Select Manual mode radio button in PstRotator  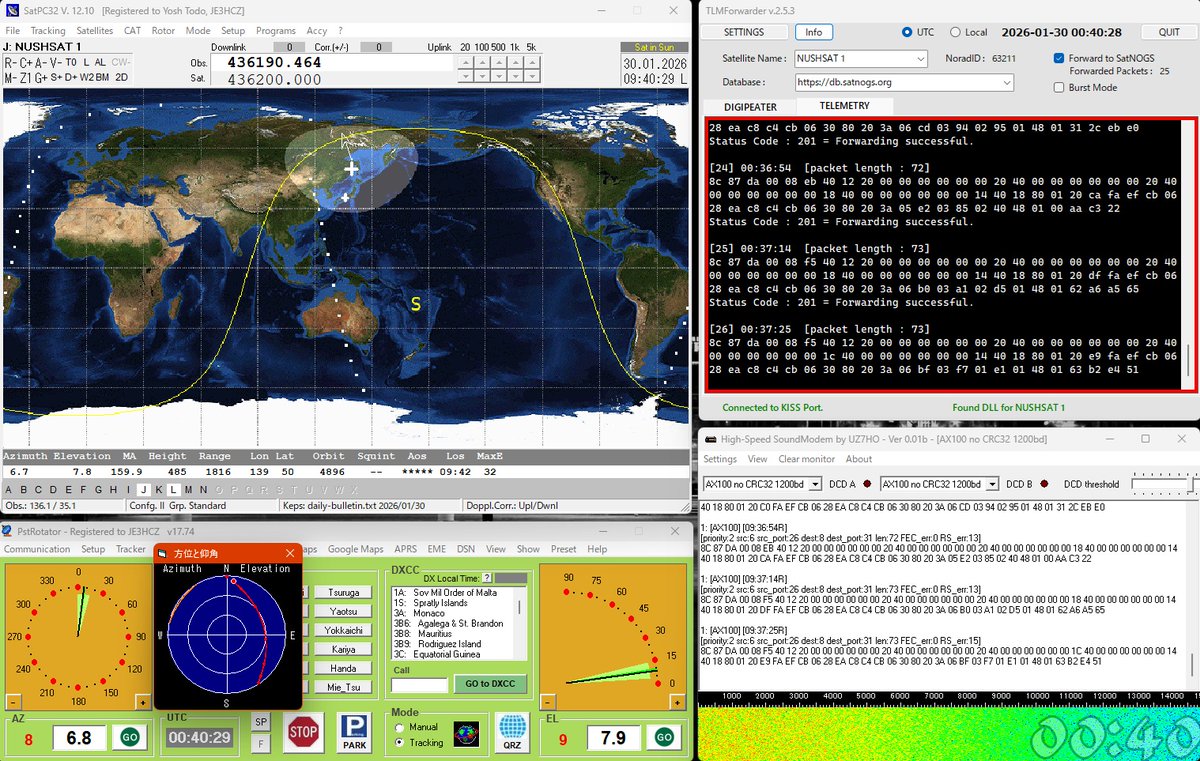400,727
